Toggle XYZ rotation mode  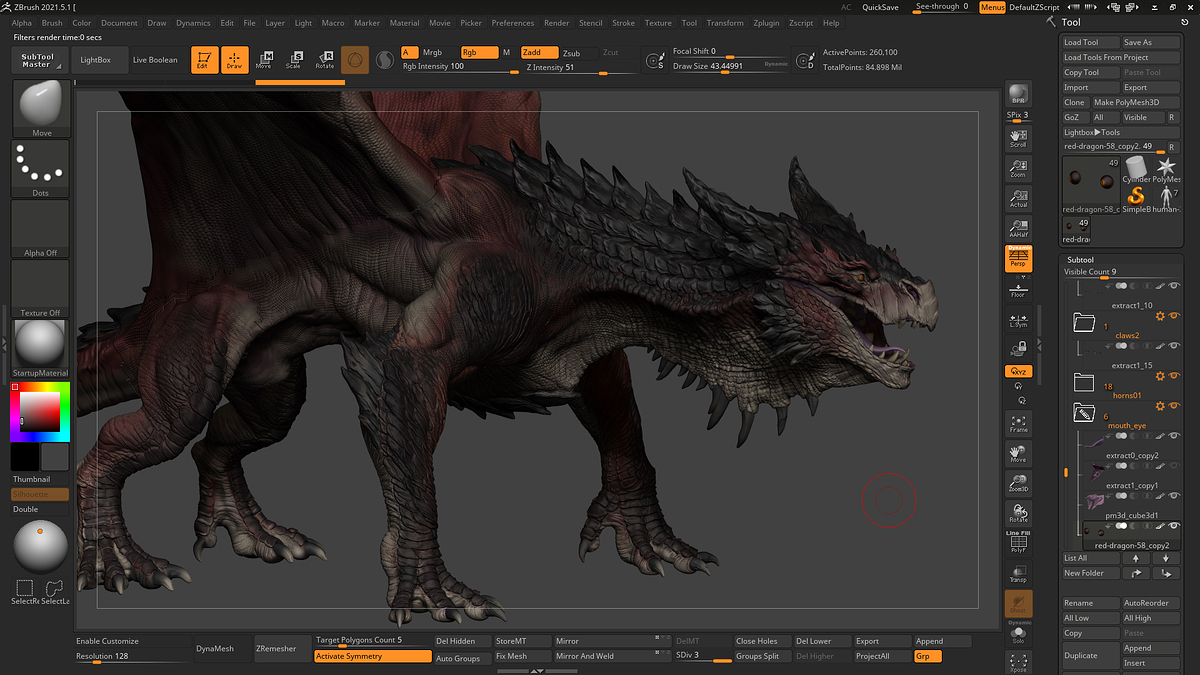pyautogui.click(x=1018, y=371)
